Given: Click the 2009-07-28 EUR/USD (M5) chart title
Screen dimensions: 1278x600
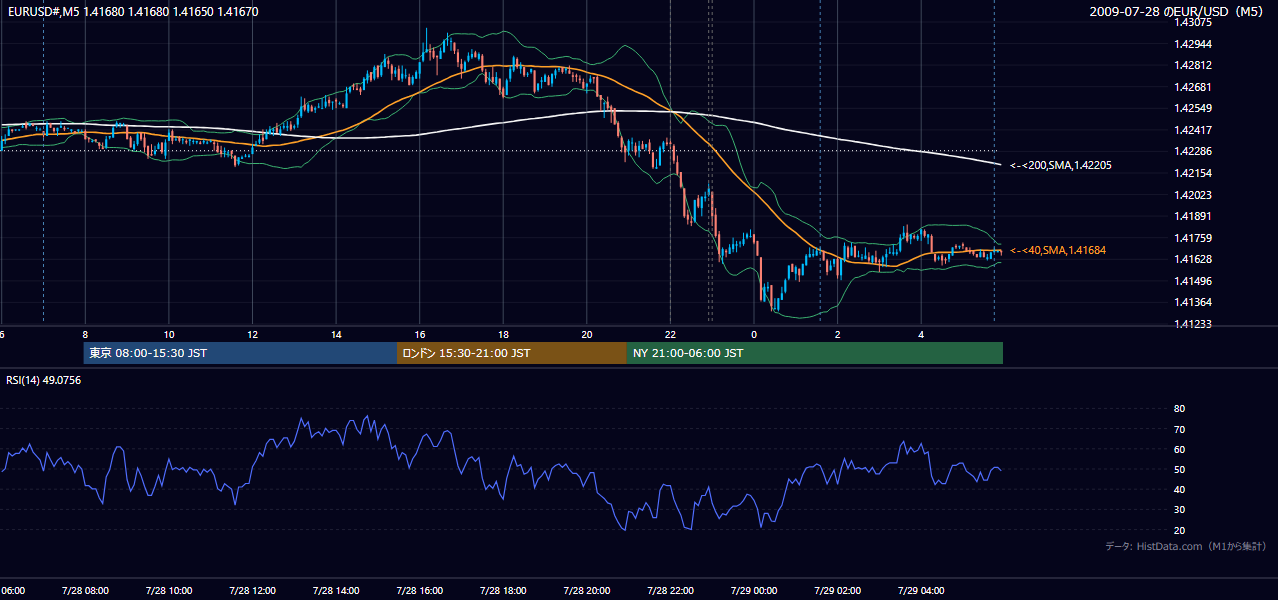Looking at the screenshot, I should click(x=1178, y=12).
